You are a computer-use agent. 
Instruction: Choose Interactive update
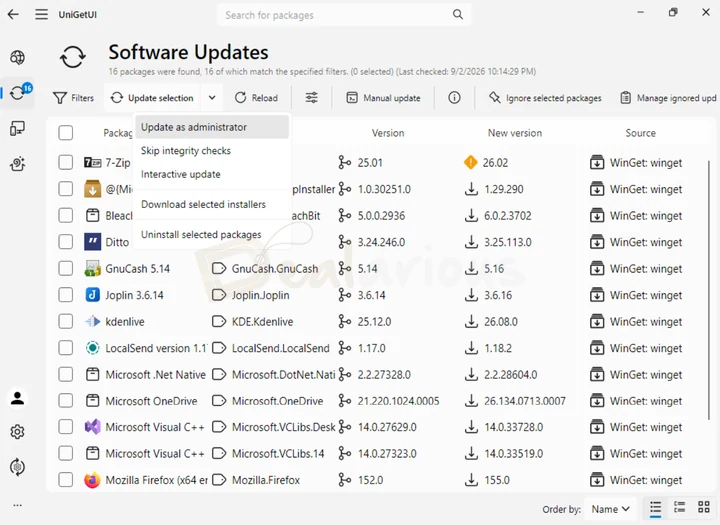point(212,175)
